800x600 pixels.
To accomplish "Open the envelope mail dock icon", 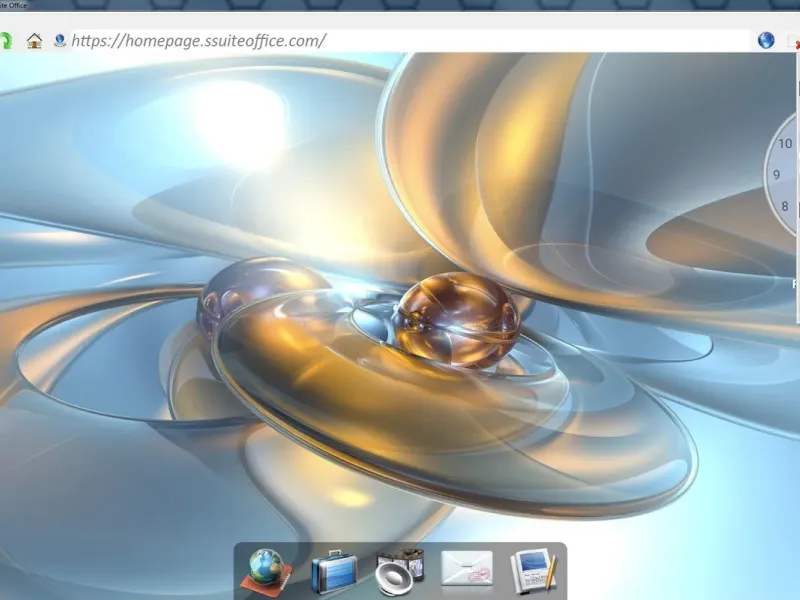I will [466, 569].
